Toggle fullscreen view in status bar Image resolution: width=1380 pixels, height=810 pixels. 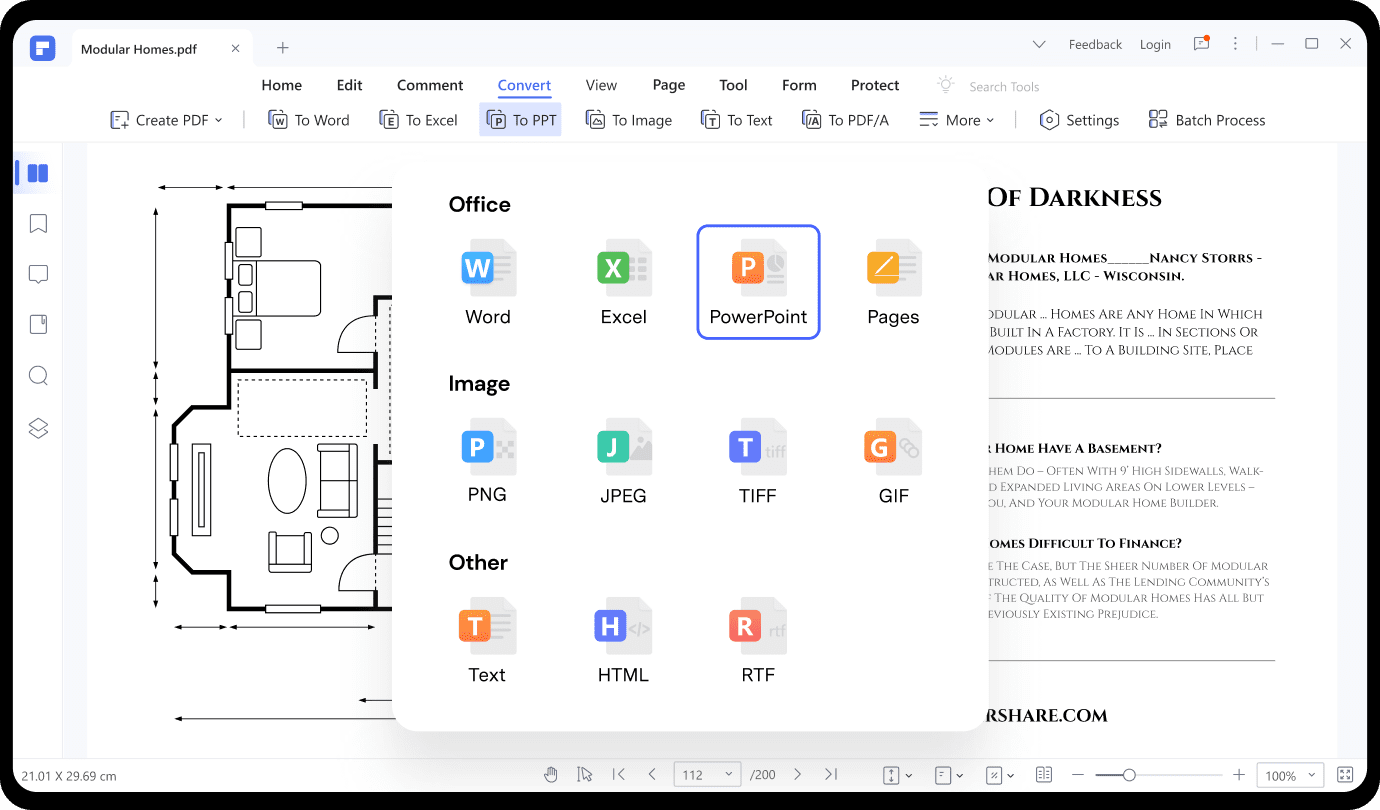(1345, 775)
